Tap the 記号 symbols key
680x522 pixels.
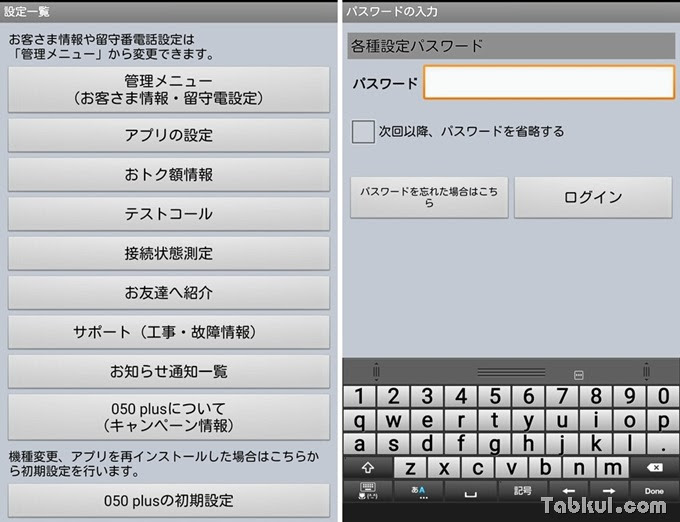tap(523, 491)
